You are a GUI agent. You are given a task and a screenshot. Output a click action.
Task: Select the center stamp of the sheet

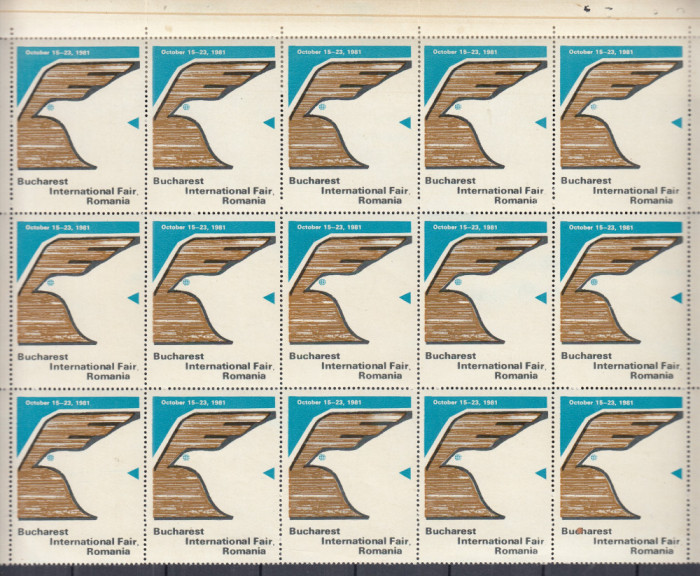click(350, 301)
